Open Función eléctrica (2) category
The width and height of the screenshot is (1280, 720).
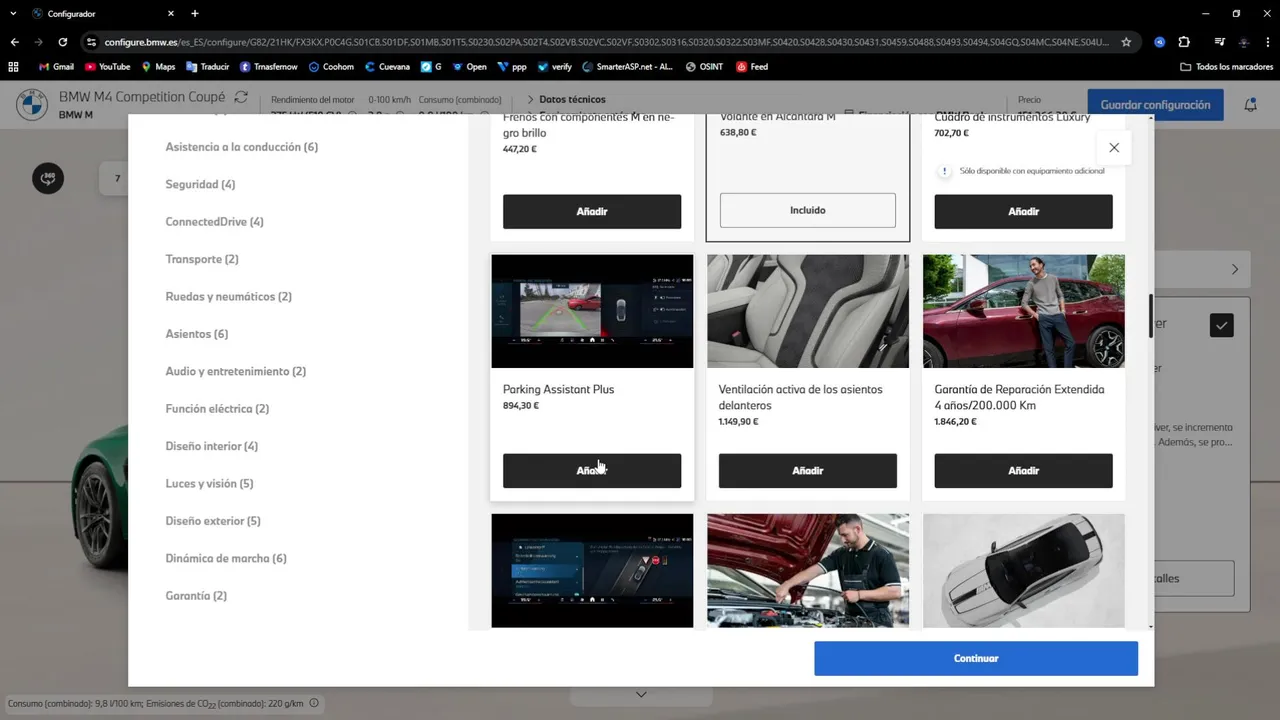(x=217, y=409)
